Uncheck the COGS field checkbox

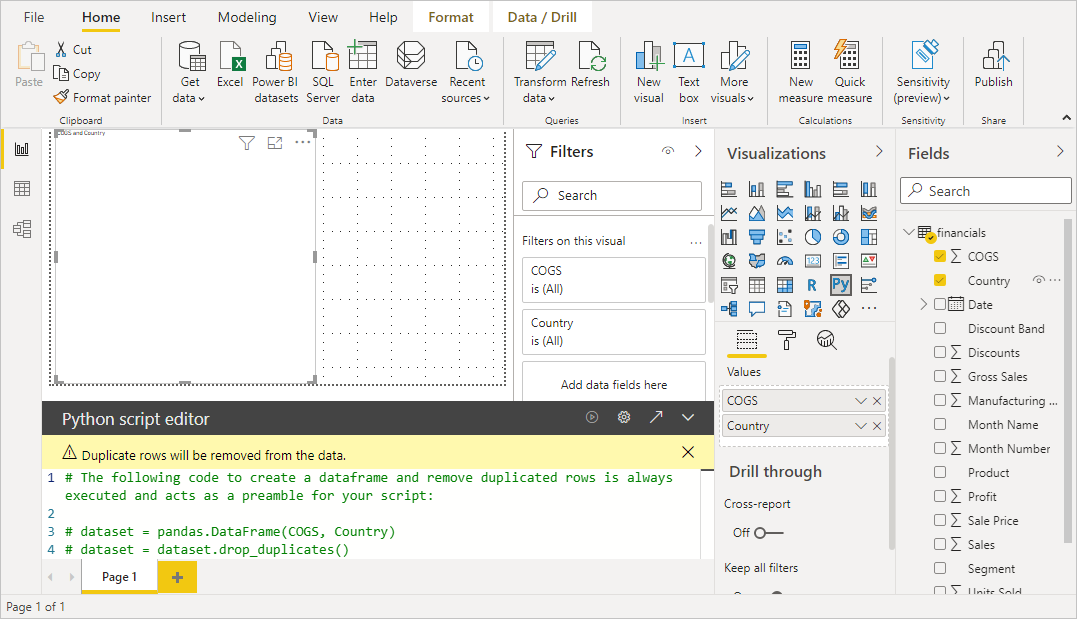[x=940, y=256]
